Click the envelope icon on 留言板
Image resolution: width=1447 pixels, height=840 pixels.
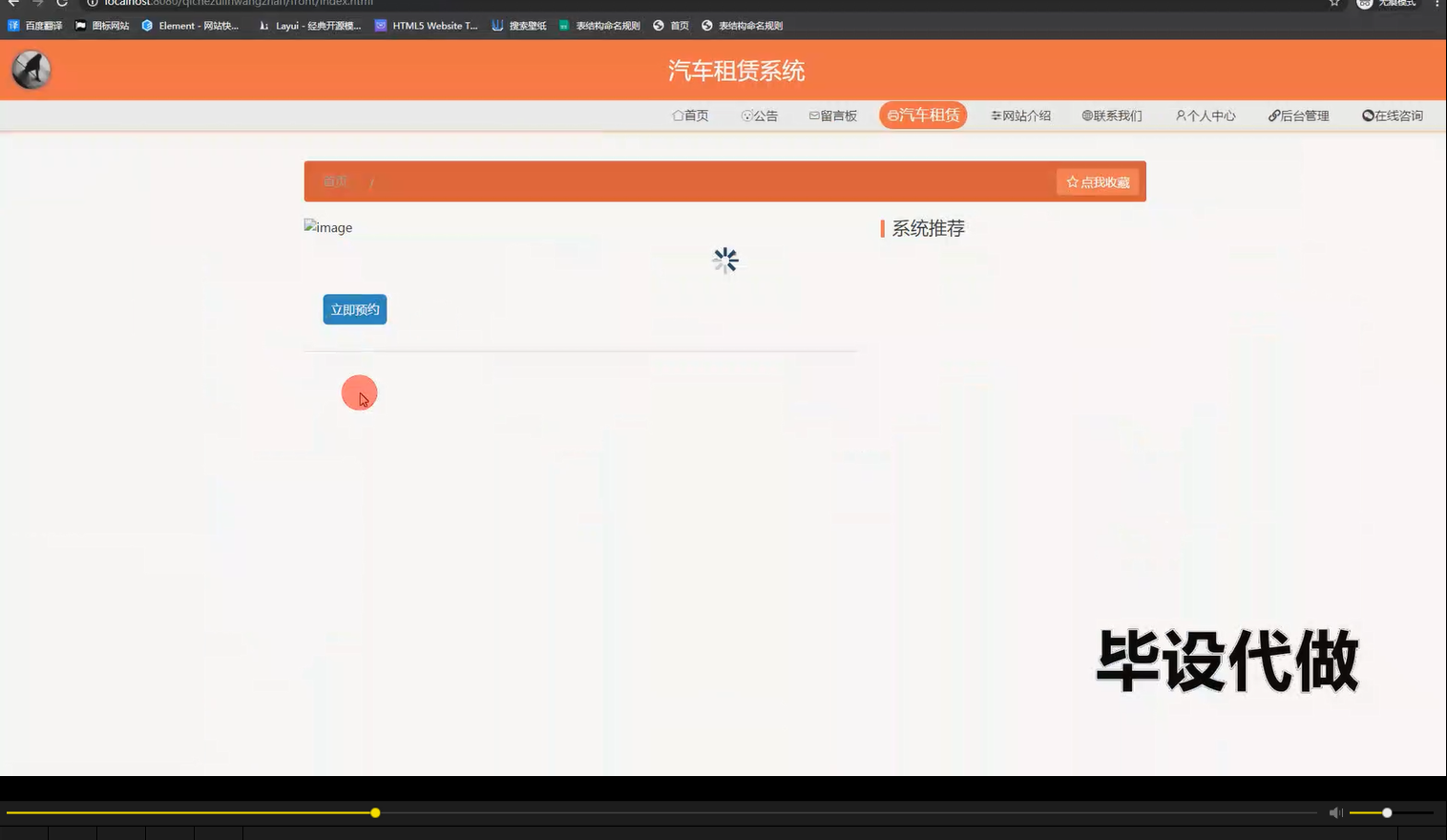tap(813, 115)
